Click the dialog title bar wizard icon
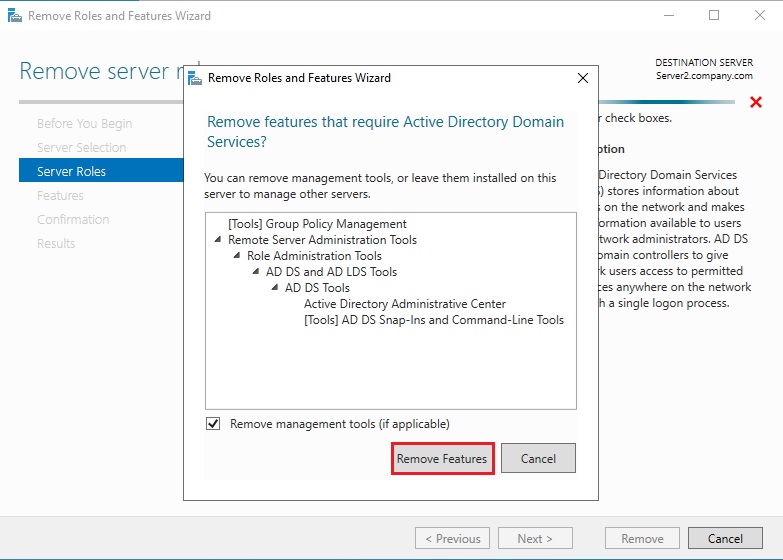 tap(194, 78)
